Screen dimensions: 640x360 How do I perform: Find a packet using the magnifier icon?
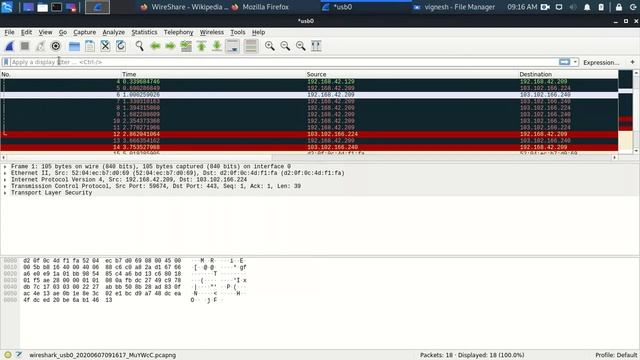[x=139, y=46]
